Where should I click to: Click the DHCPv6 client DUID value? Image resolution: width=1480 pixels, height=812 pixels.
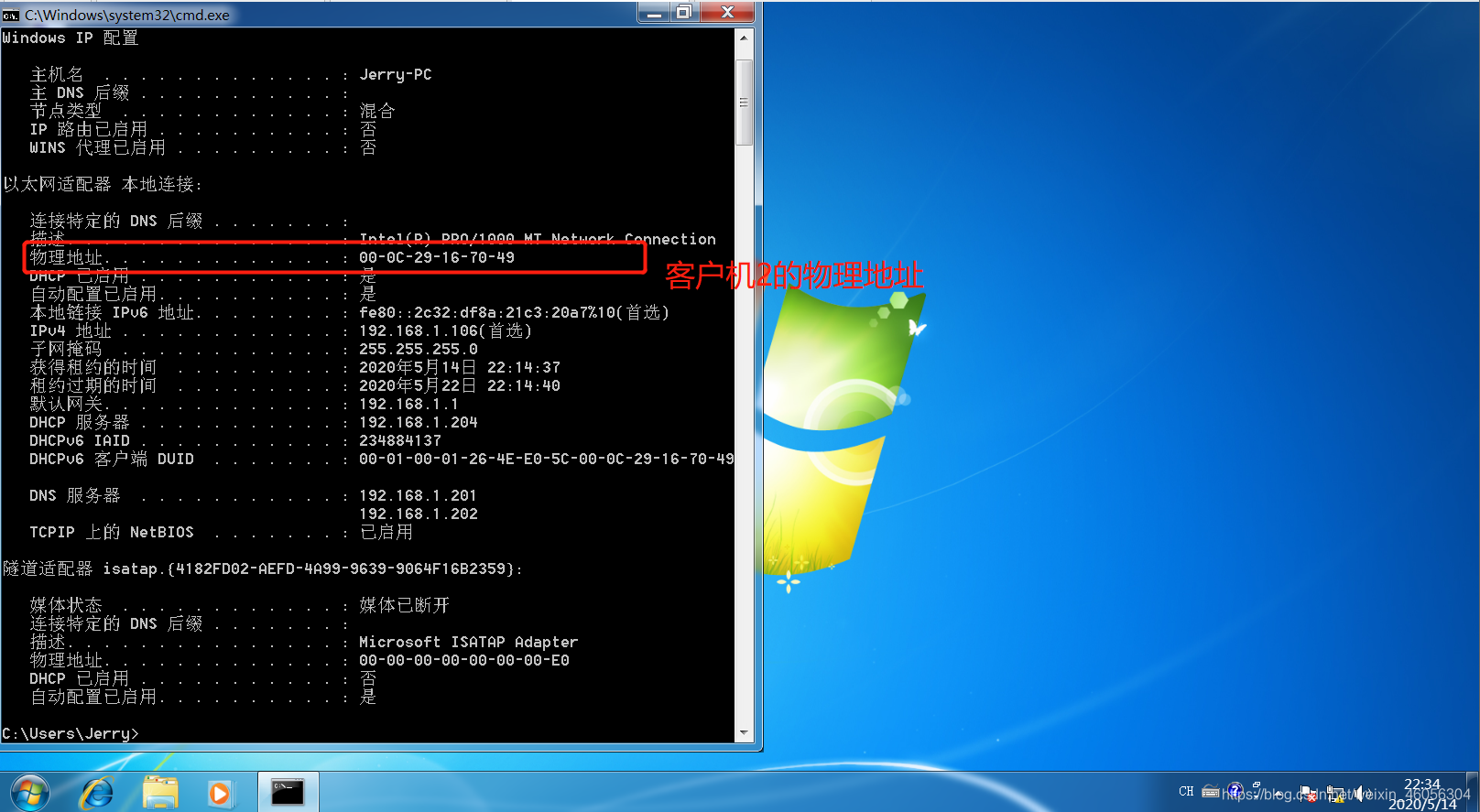click(x=547, y=459)
